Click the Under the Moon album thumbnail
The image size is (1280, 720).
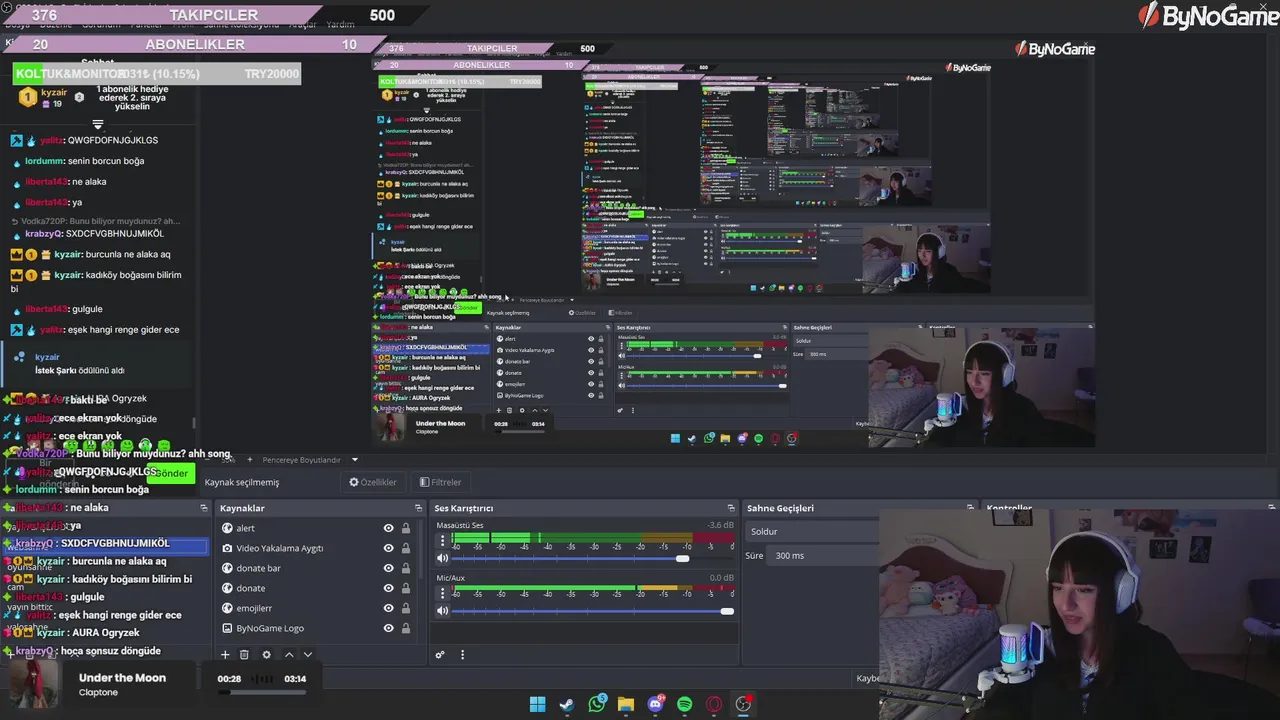35,684
